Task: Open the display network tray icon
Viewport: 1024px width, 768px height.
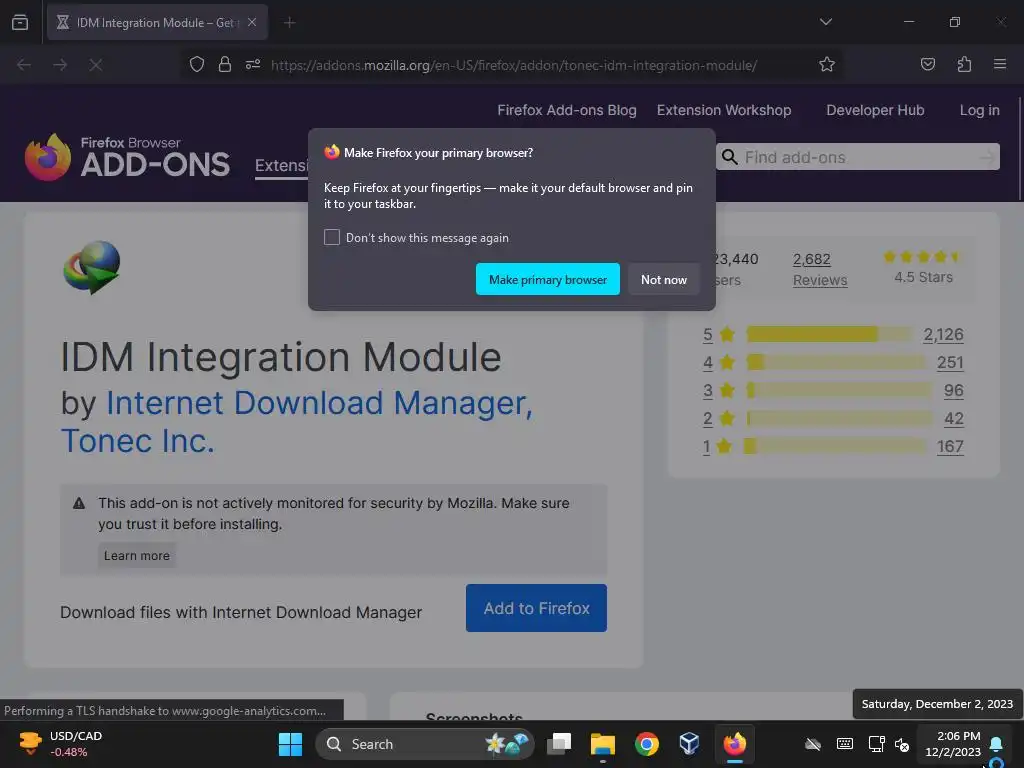Action: click(x=876, y=744)
